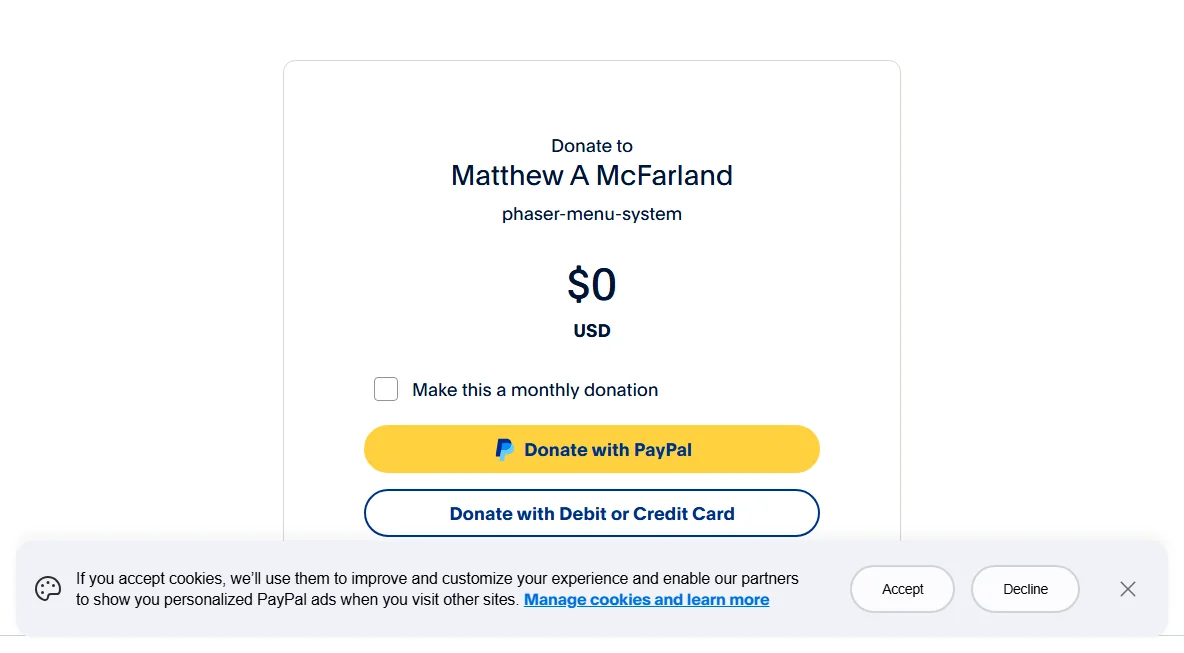The image size is (1184, 653).
Task: Click the word 'PayPal' on the yellow button
Action: (662, 450)
